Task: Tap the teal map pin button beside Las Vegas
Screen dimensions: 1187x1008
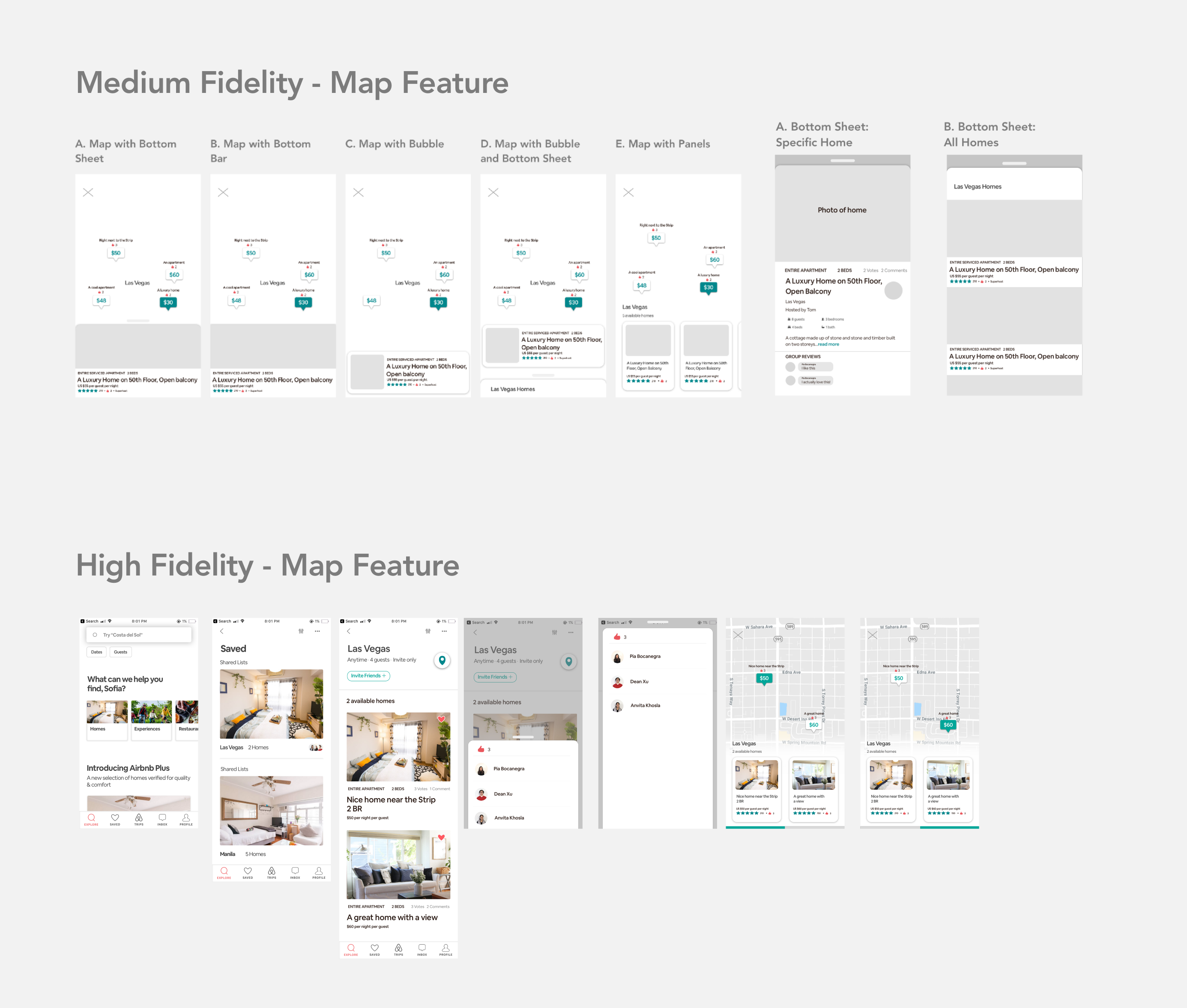Action: pyautogui.click(x=442, y=661)
